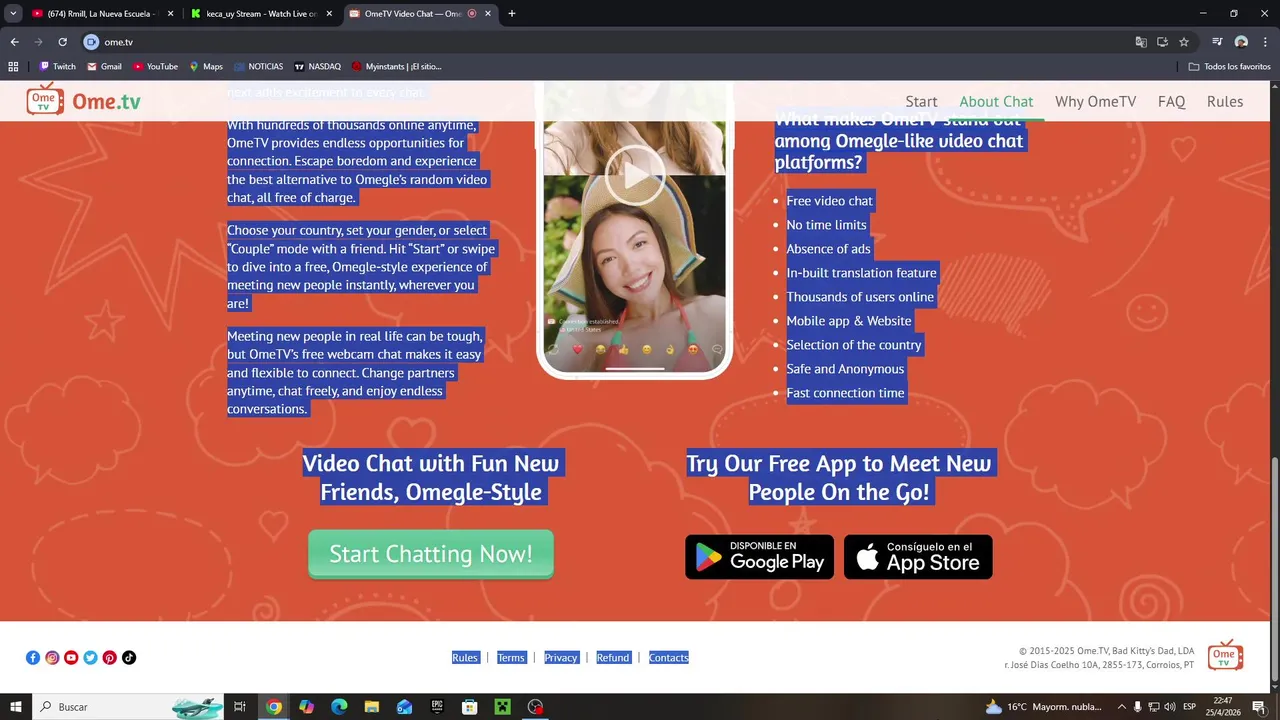
Task: Open the App Store badge
Action: (x=918, y=557)
